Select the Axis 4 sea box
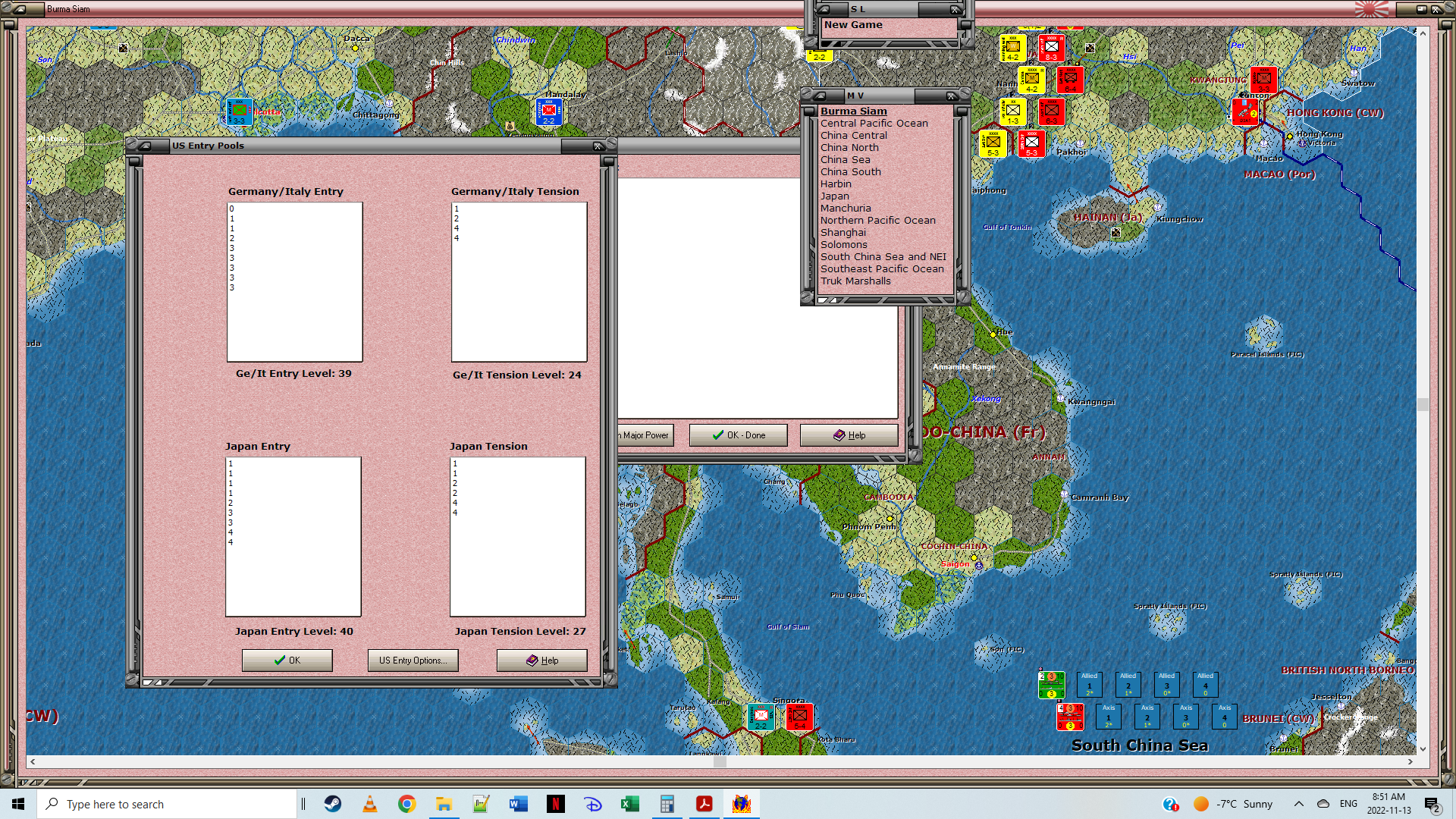This screenshot has width=1456, height=819. tap(1224, 716)
